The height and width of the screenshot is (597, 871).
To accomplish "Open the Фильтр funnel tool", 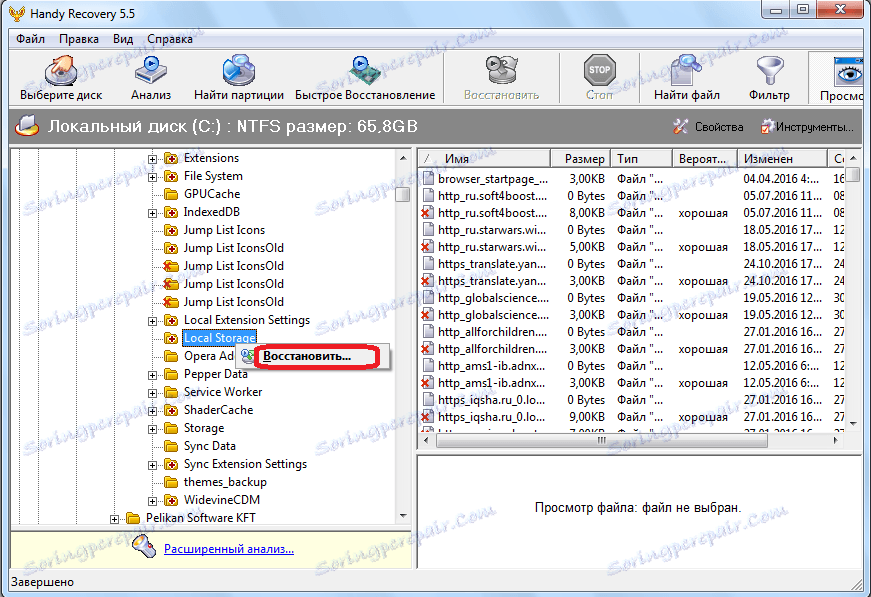I will 769,78.
